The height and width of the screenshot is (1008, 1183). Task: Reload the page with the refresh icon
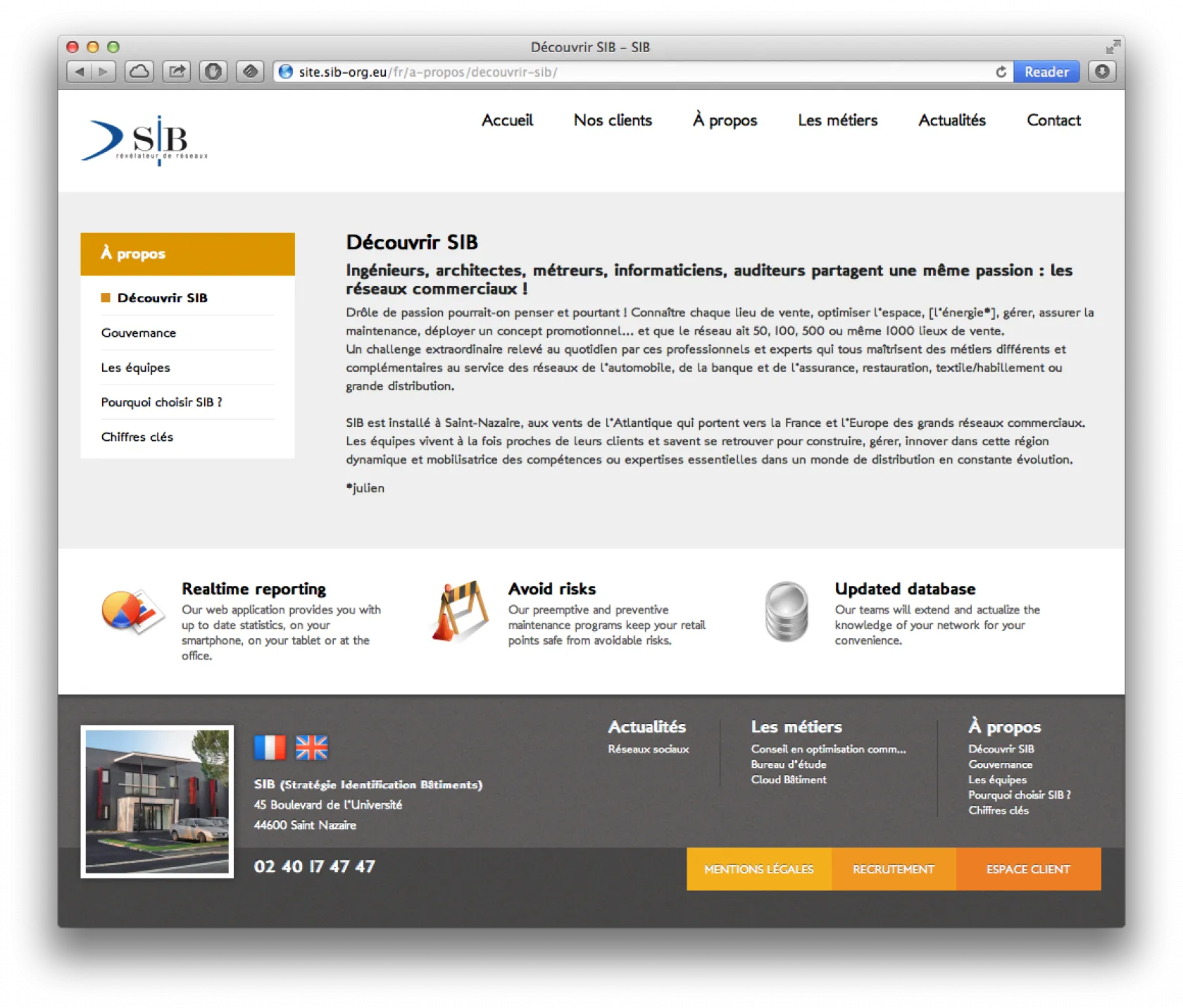(x=1001, y=72)
